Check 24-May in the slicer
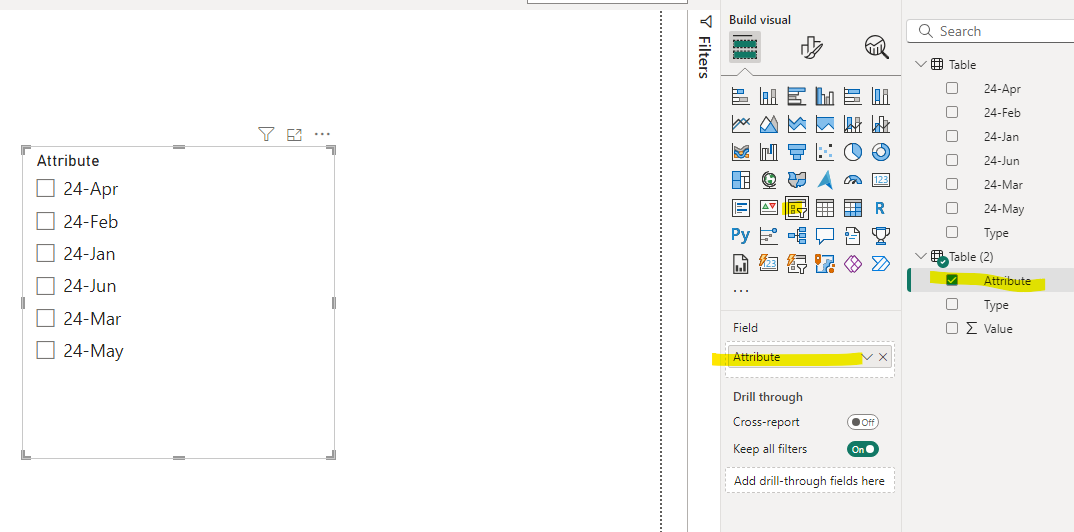Screen dimensions: 1074x532 tap(45, 351)
